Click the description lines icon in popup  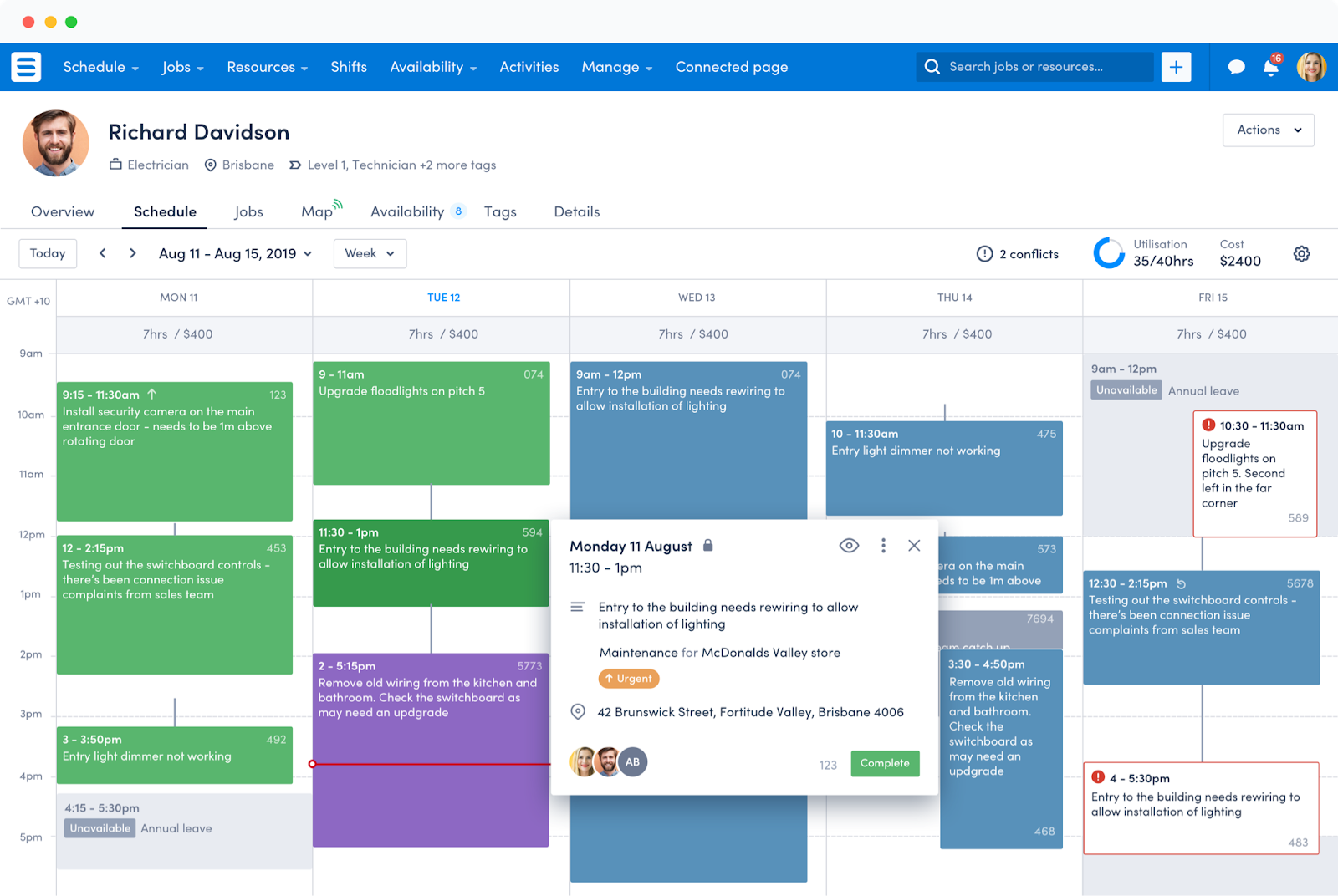[577, 607]
